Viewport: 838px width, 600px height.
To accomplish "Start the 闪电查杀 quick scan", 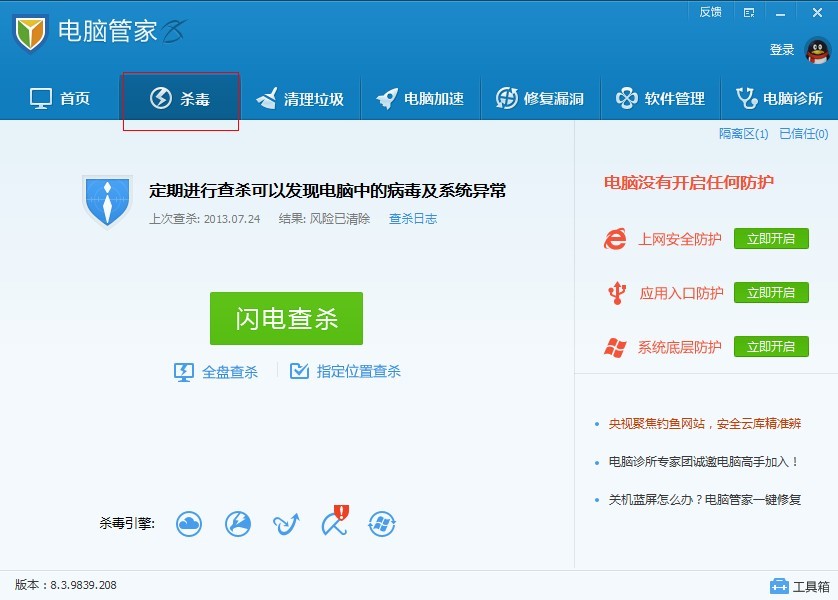I will click(286, 319).
